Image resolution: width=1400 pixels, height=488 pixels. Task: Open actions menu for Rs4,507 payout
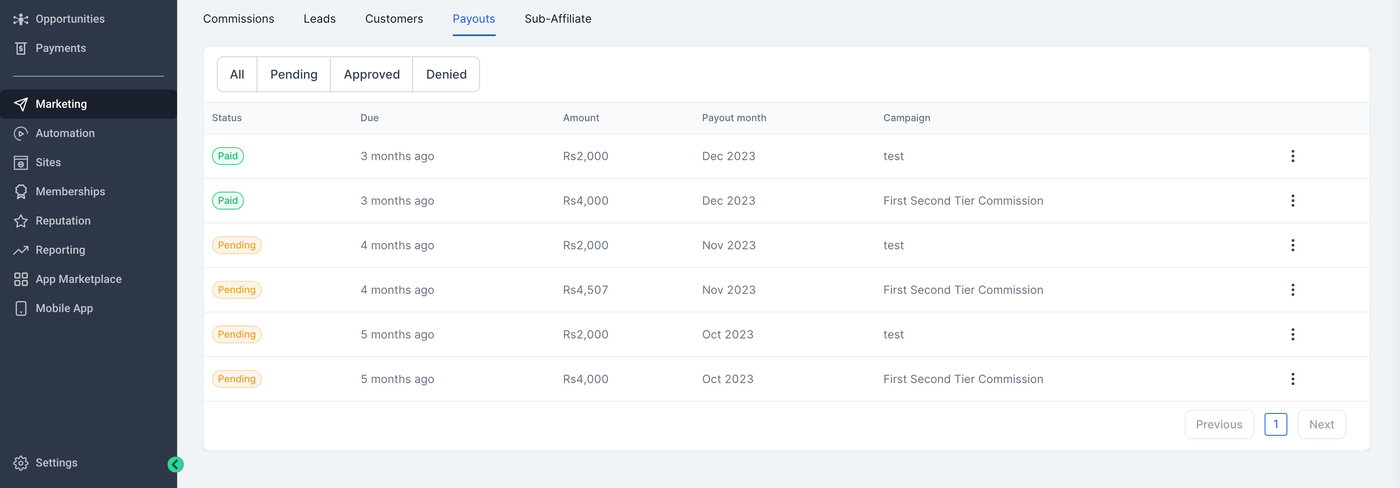[x=1292, y=290]
